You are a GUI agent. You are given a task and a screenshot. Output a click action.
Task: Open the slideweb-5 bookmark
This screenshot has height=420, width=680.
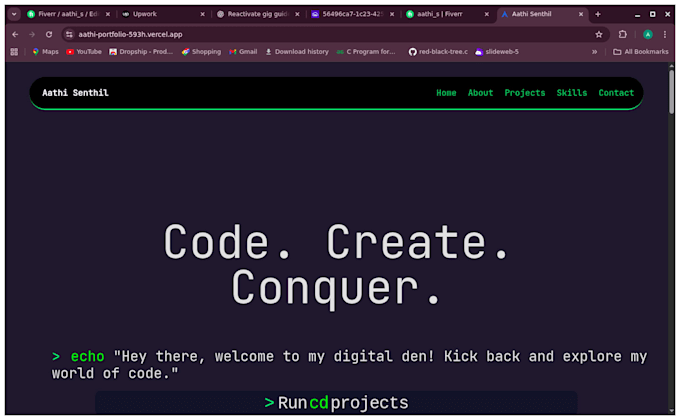[x=497, y=52]
